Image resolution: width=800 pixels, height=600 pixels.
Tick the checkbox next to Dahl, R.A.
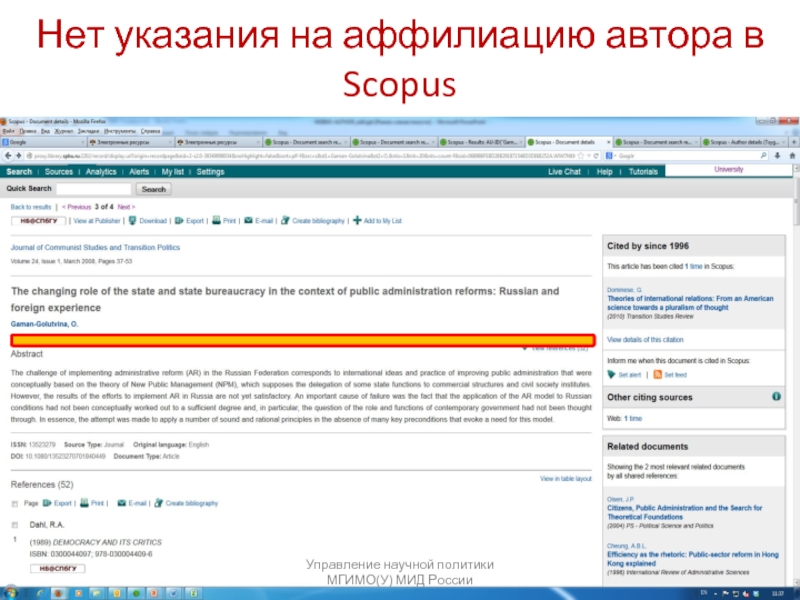click(15, 525)
